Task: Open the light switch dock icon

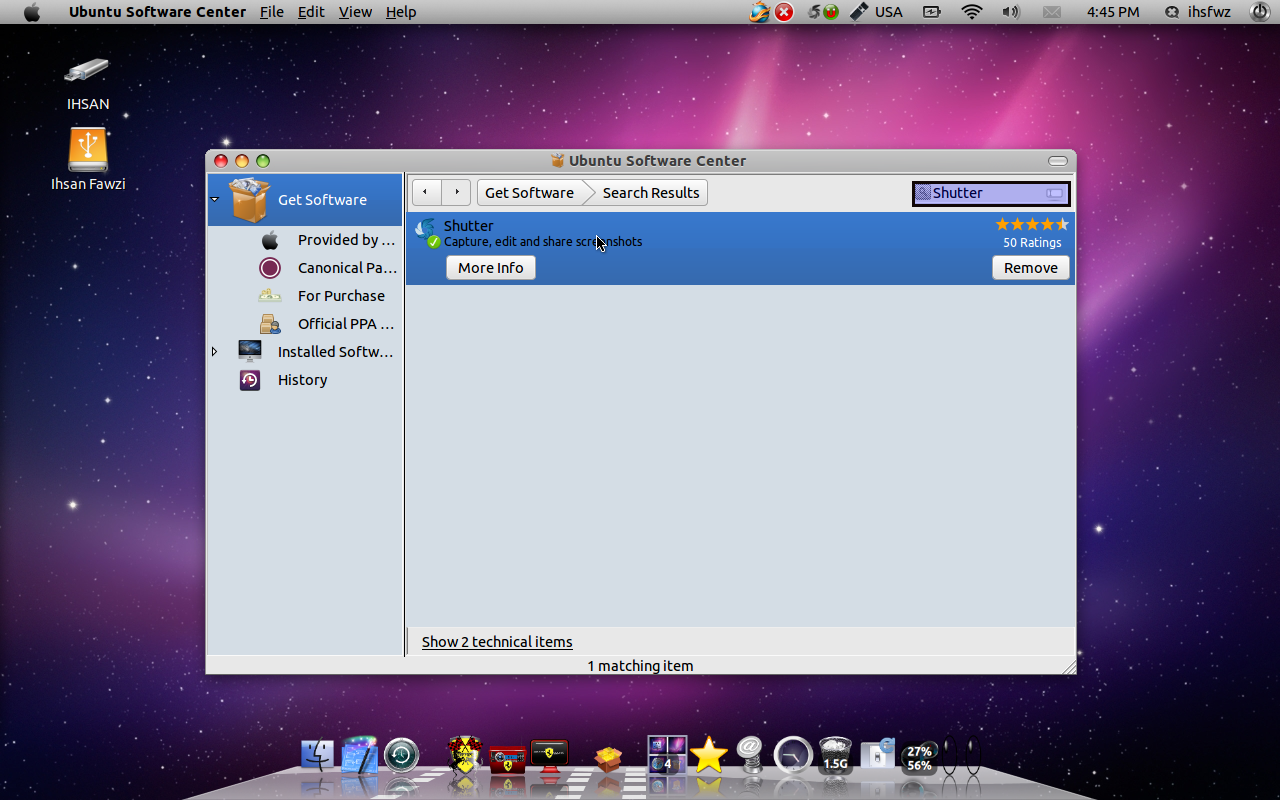Action: (877, 755)
